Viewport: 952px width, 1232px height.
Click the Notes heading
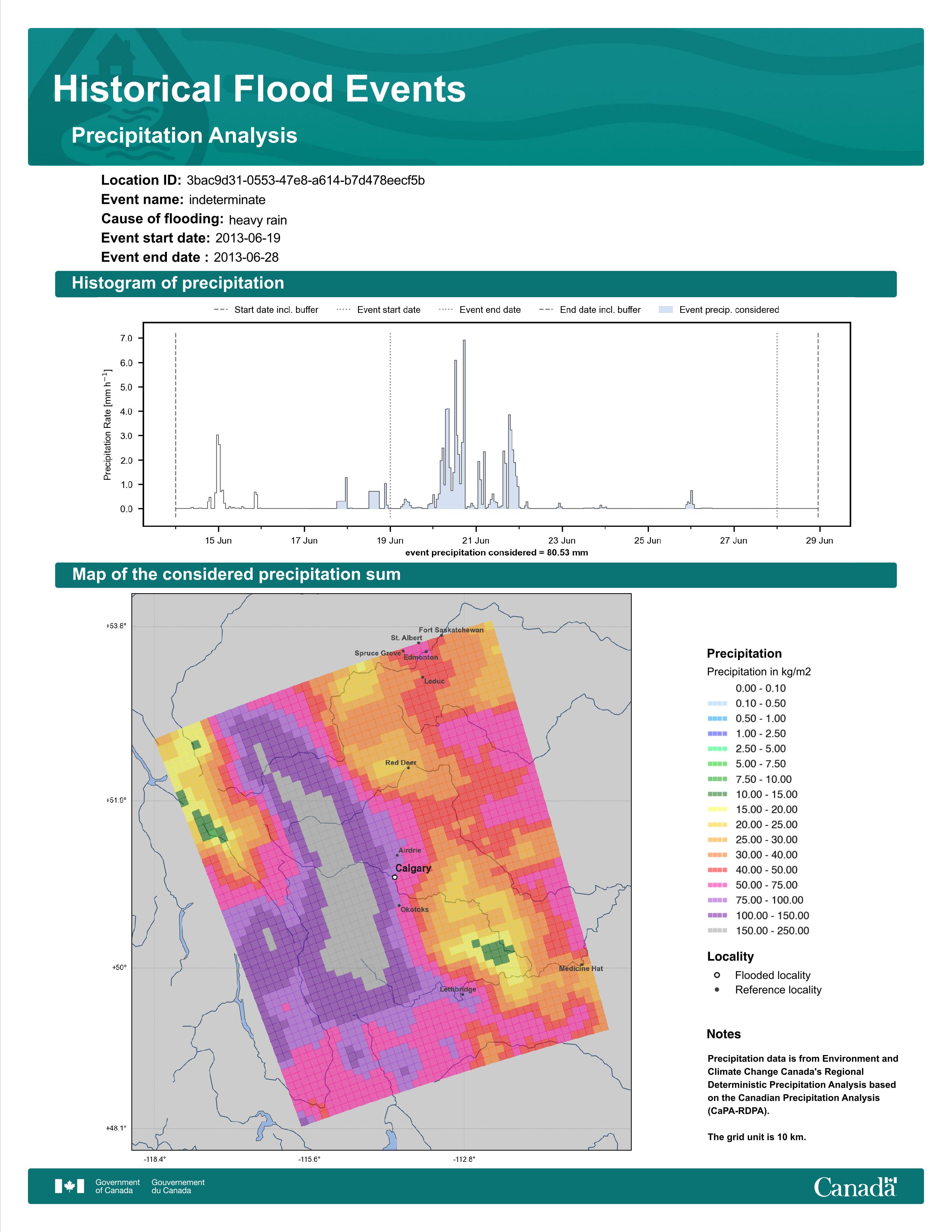coord(724,1034)
